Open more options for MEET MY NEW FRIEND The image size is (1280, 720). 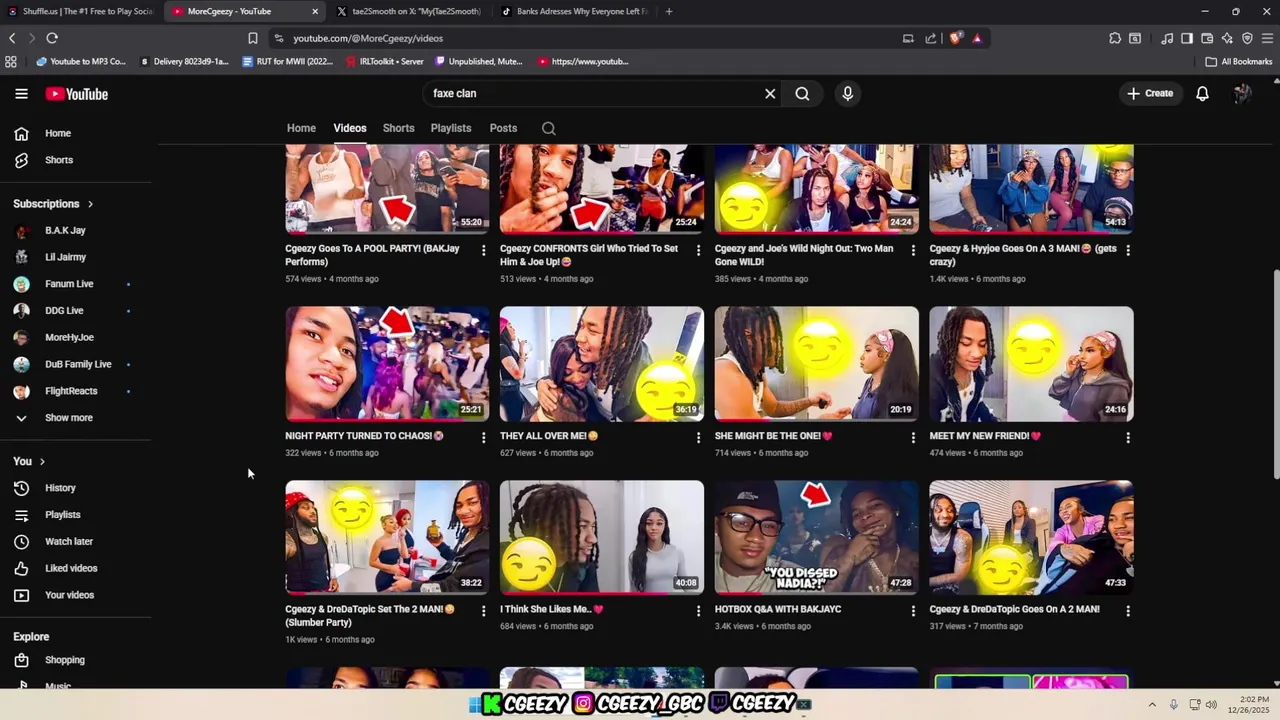coord(1128,437)
